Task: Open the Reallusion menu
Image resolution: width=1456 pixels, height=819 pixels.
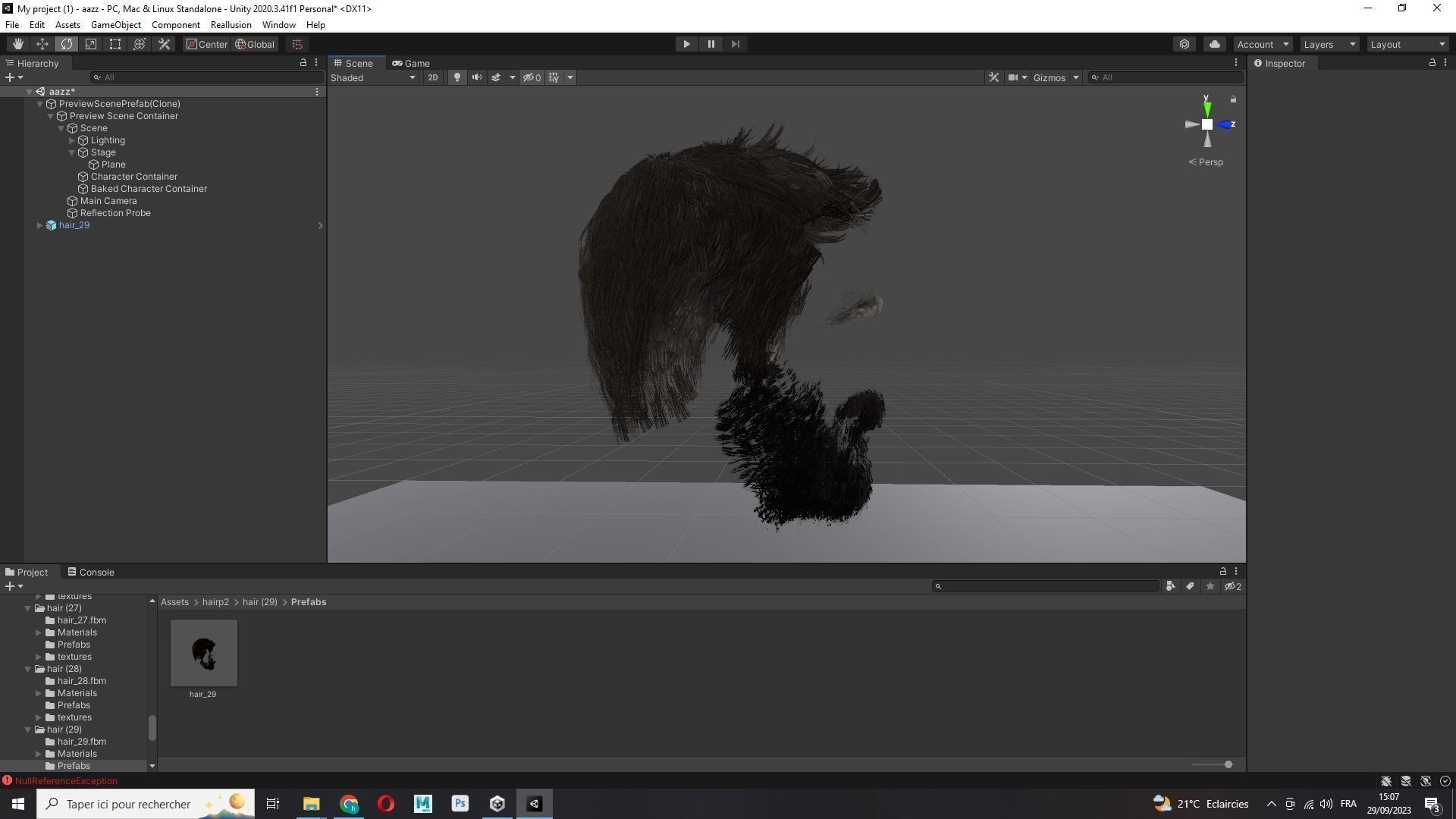Action: (231, 25)
